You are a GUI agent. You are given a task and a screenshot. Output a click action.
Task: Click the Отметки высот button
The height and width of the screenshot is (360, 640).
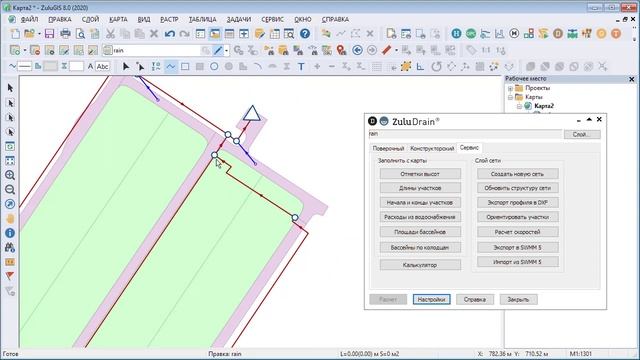420,174
